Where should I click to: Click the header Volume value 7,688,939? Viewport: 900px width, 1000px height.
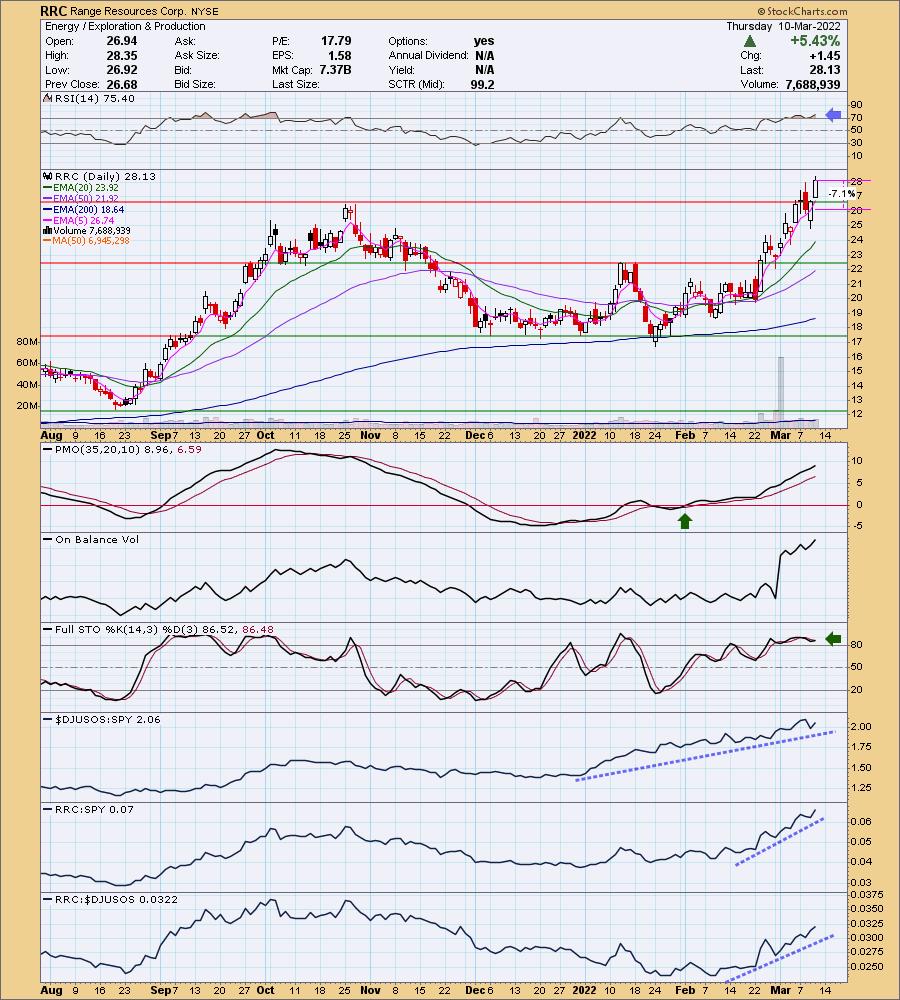pos(813,84)
